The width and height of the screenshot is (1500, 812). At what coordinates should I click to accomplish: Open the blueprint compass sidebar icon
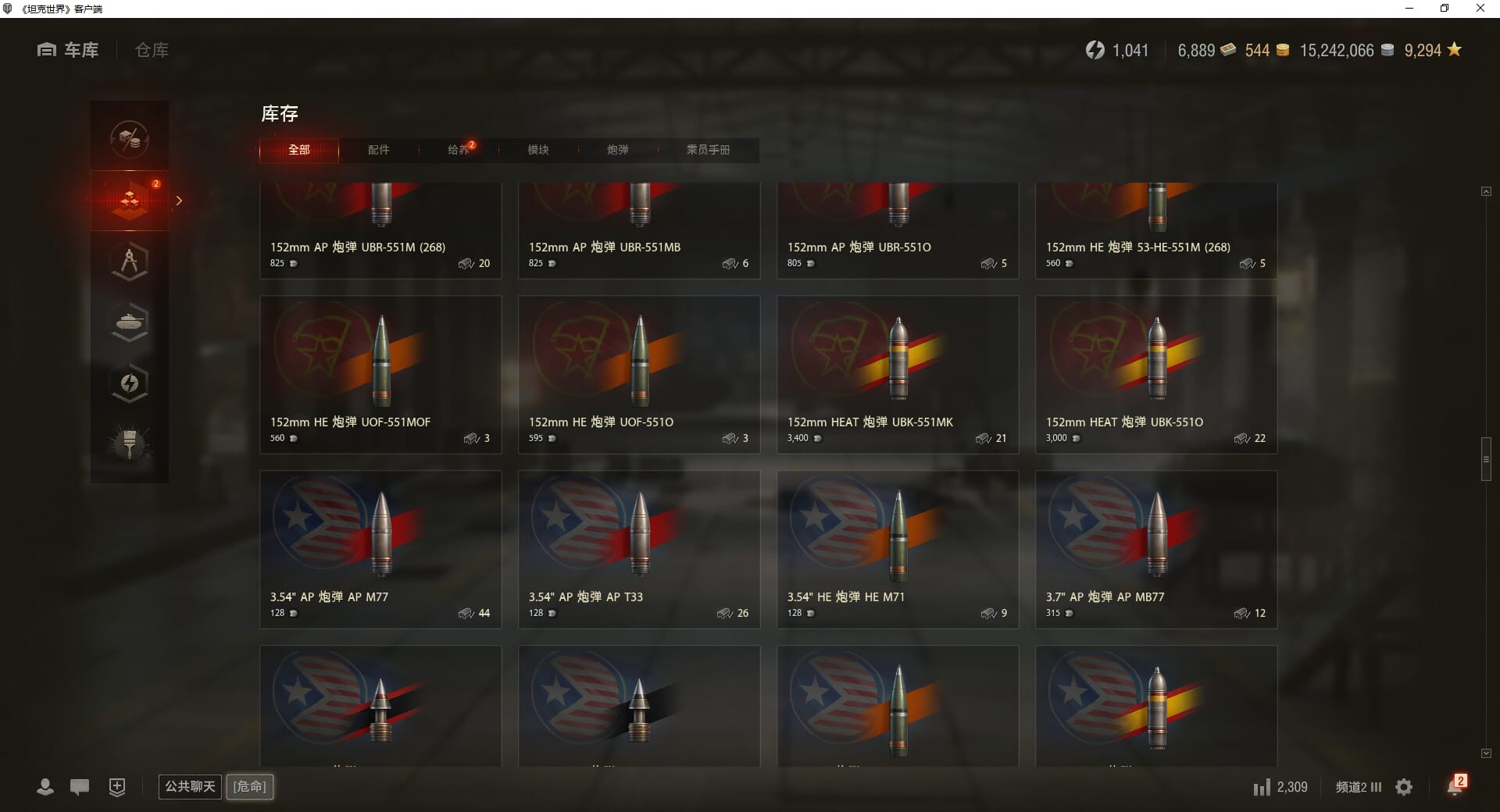tap(130, 262)
